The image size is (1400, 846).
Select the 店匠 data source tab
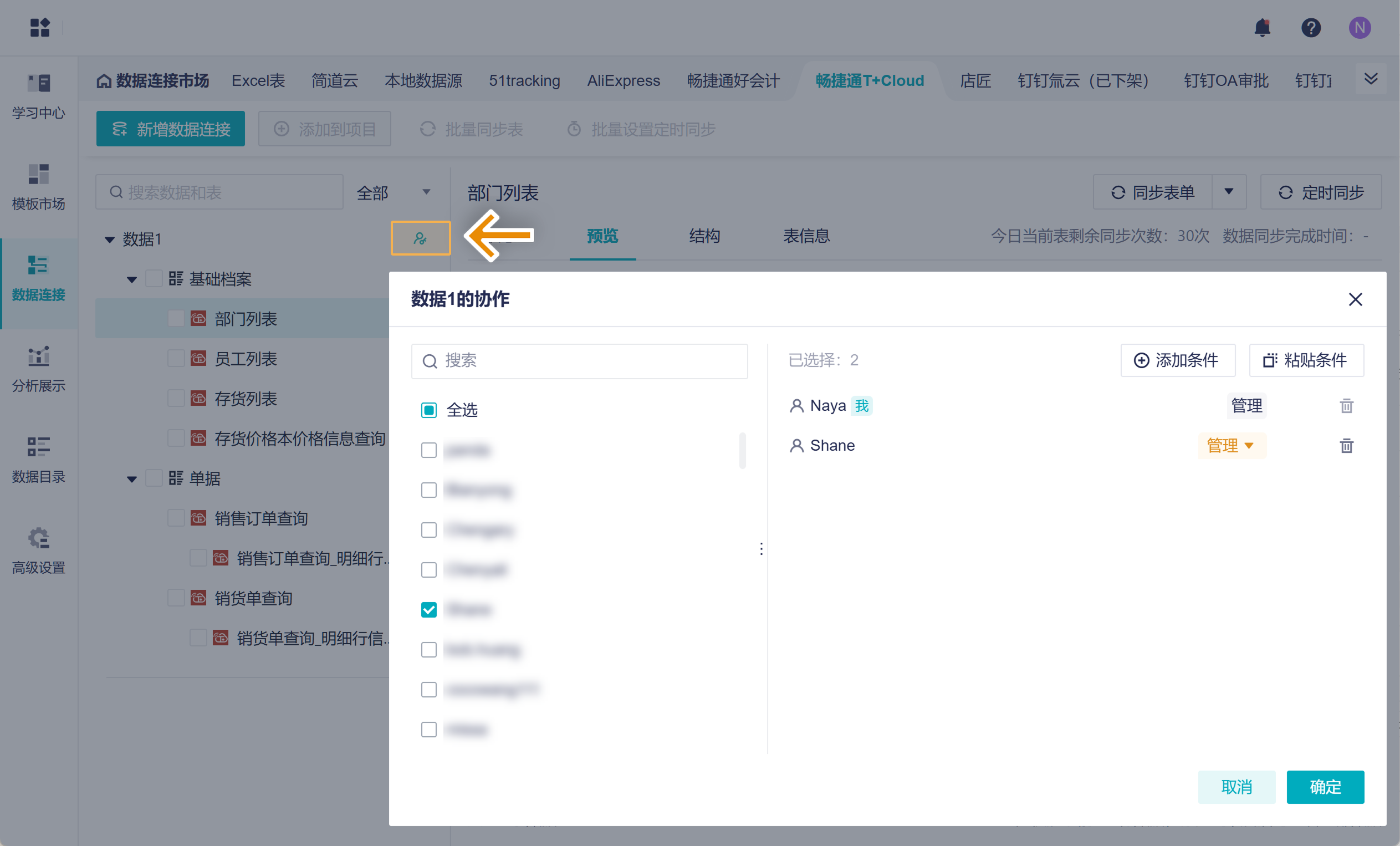975,81
